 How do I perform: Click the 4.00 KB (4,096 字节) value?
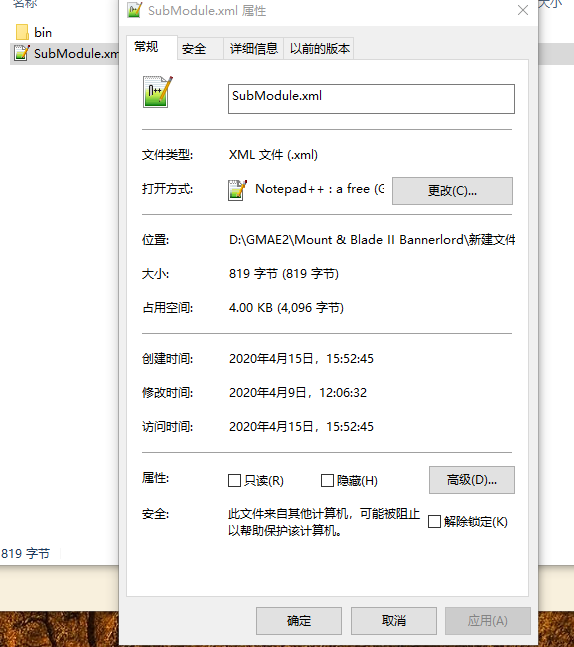pos(286,307)
